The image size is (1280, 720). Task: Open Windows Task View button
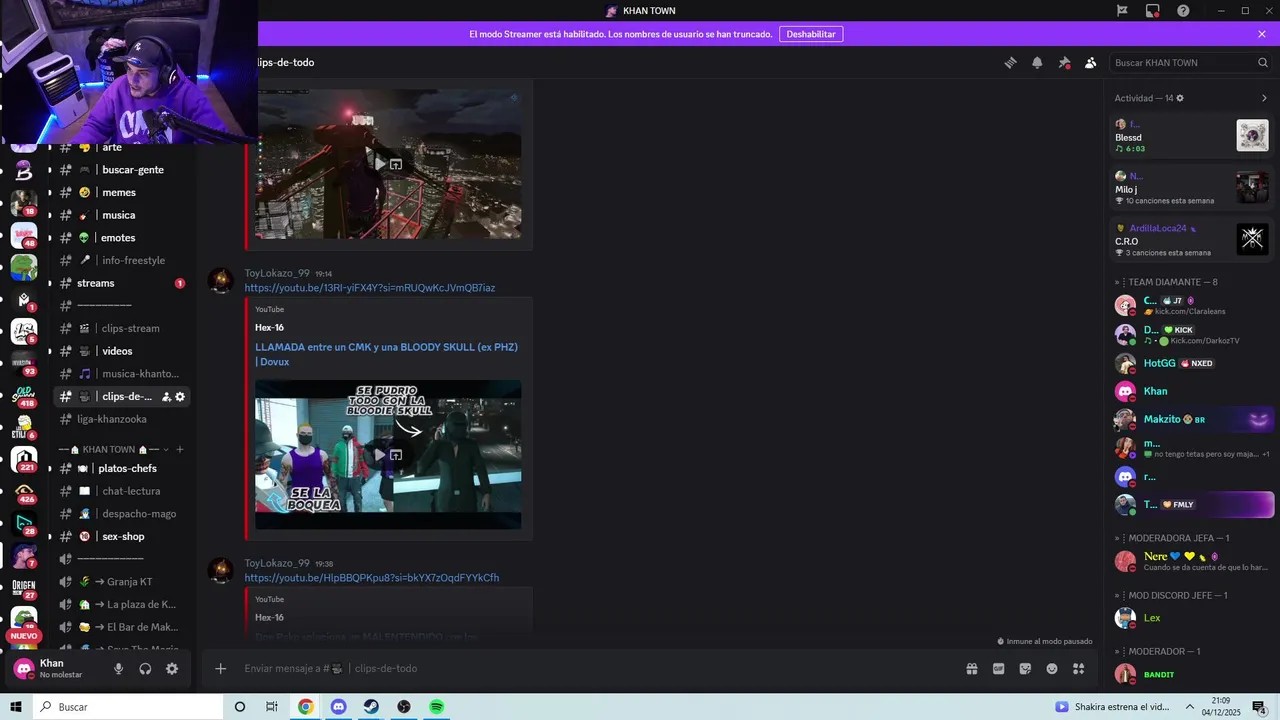pyautogui.click(x=272, y=707)
